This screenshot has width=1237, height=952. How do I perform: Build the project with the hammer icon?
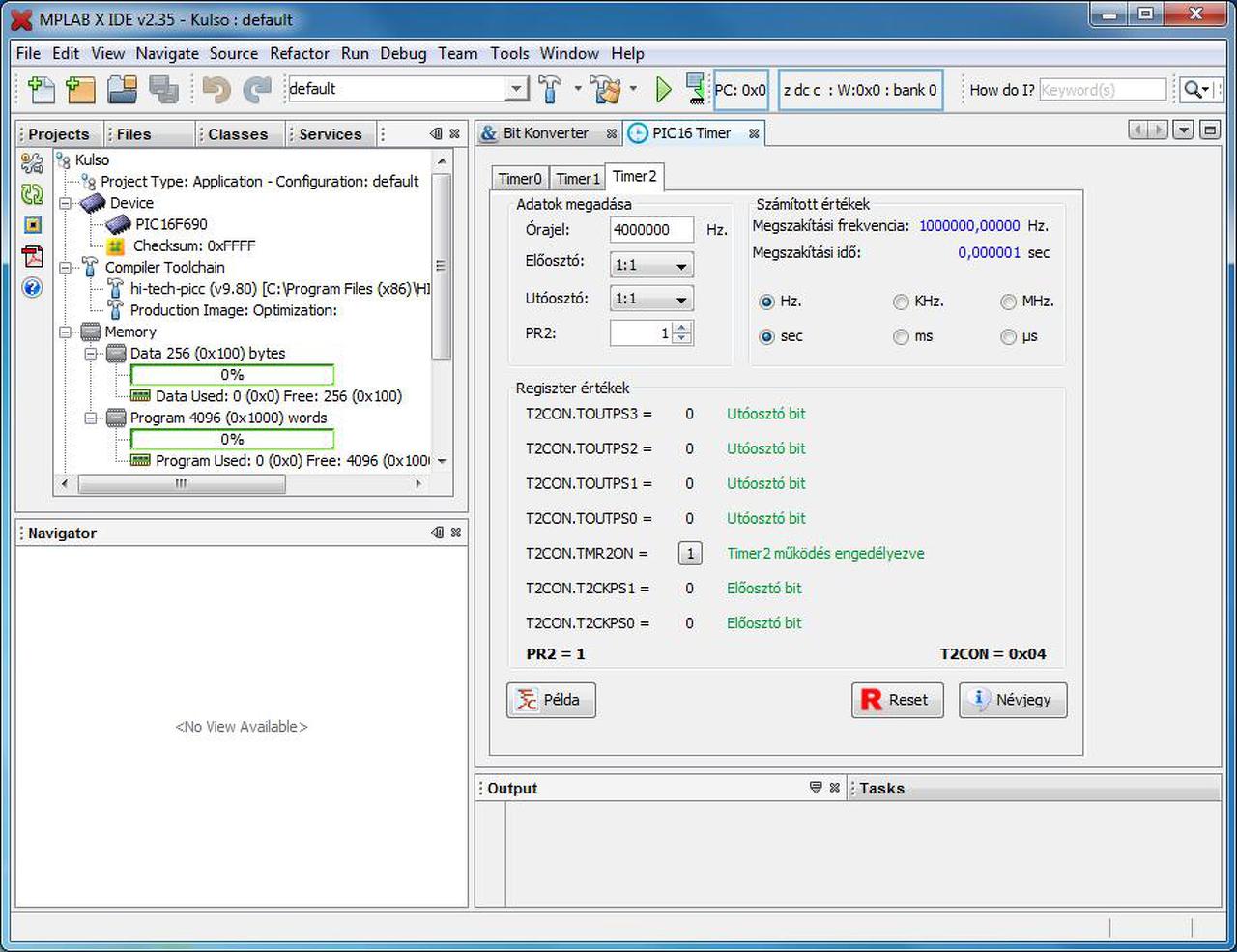pos(550,89)
